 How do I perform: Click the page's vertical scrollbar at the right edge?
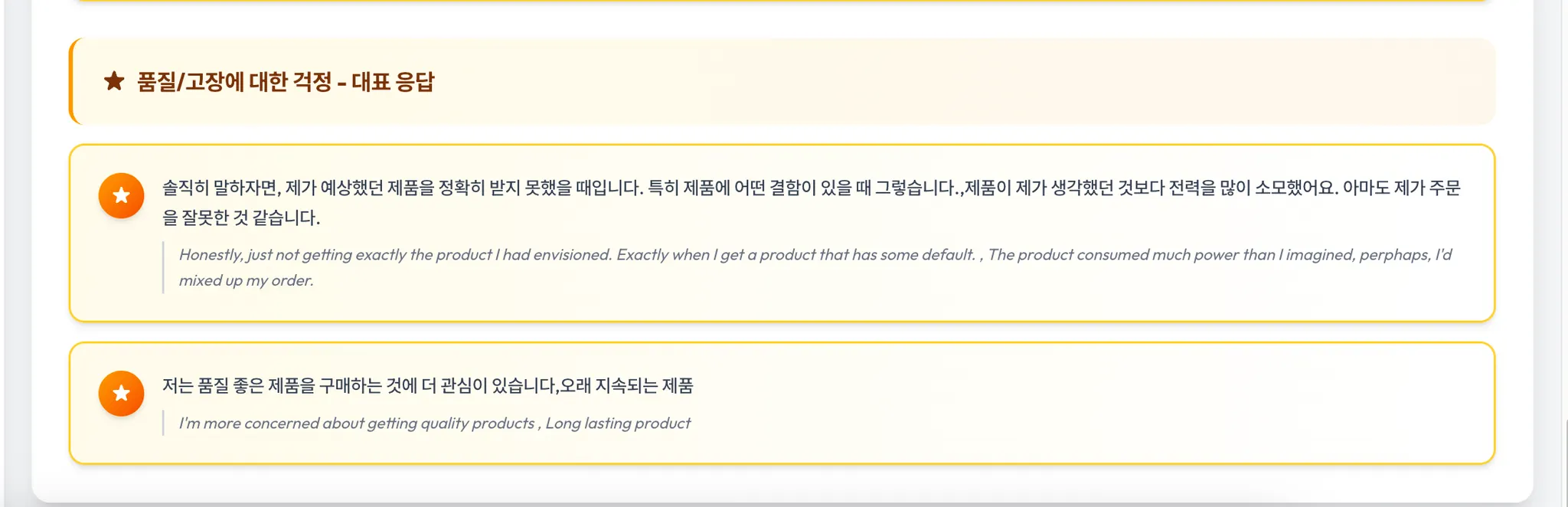1564,230
